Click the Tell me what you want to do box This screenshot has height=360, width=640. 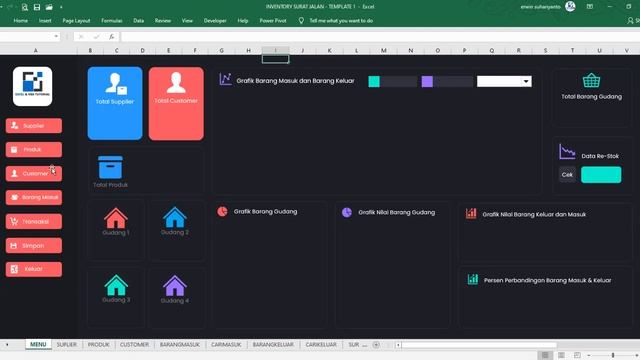point(341,20)
